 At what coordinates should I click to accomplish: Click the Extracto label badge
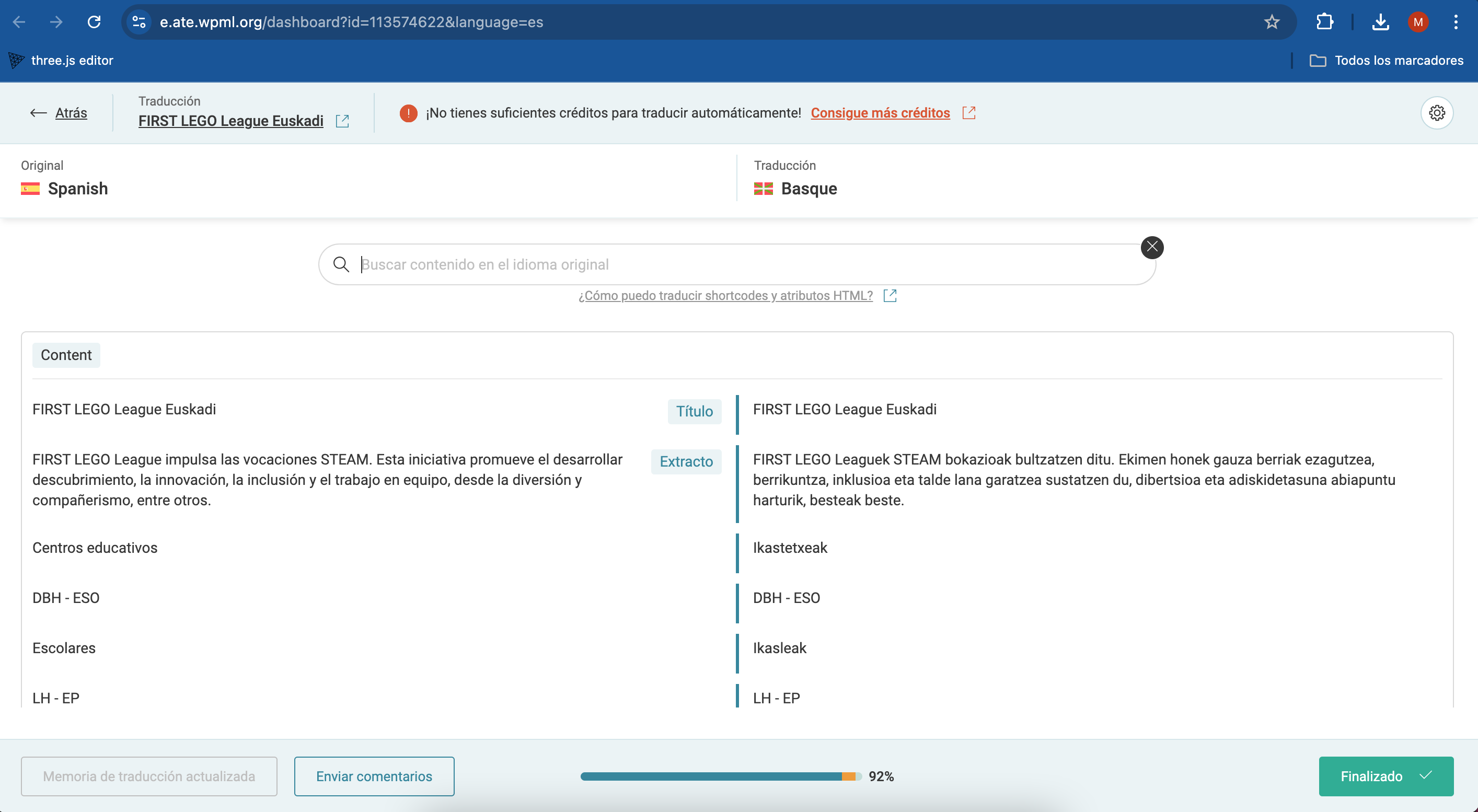(x=686, y=461)
